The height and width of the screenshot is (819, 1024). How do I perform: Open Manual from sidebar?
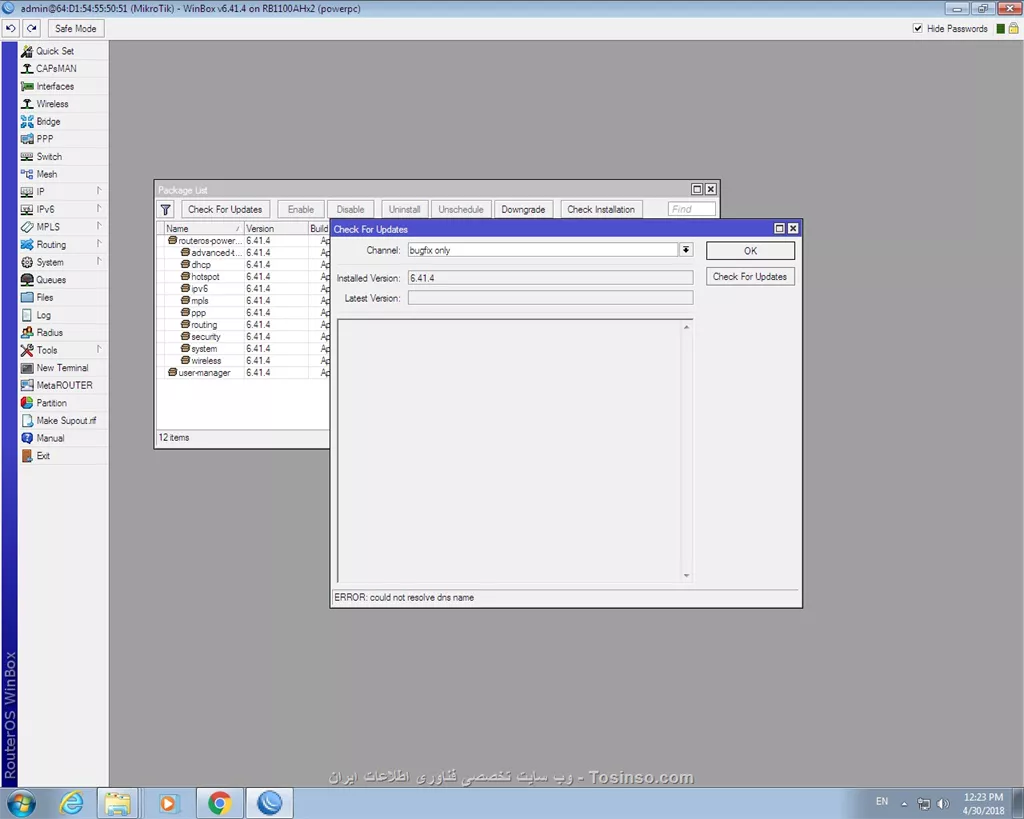coord(63,438)
